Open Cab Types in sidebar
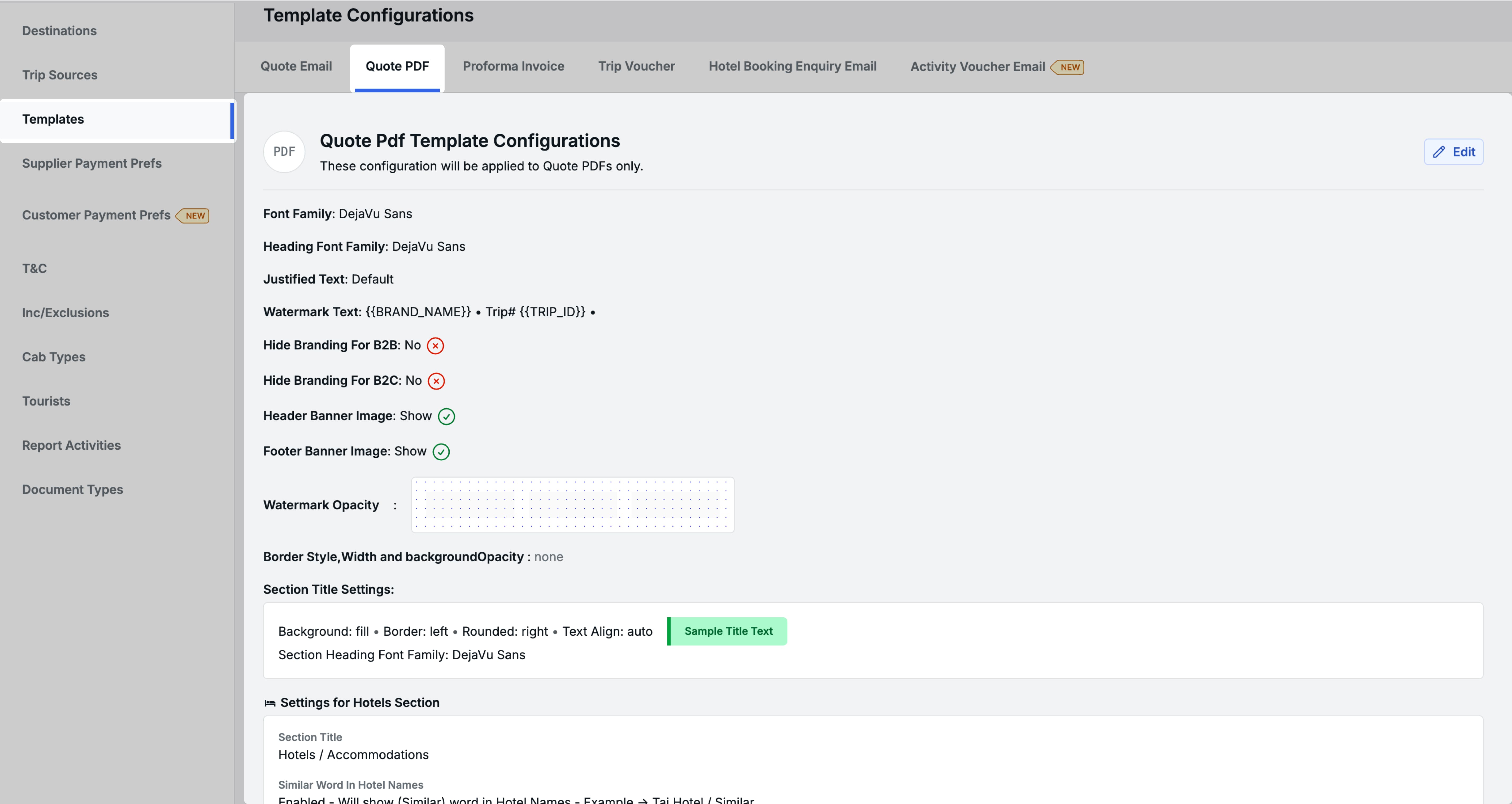Screen dimensions: 1512x804 click(54, 357)
